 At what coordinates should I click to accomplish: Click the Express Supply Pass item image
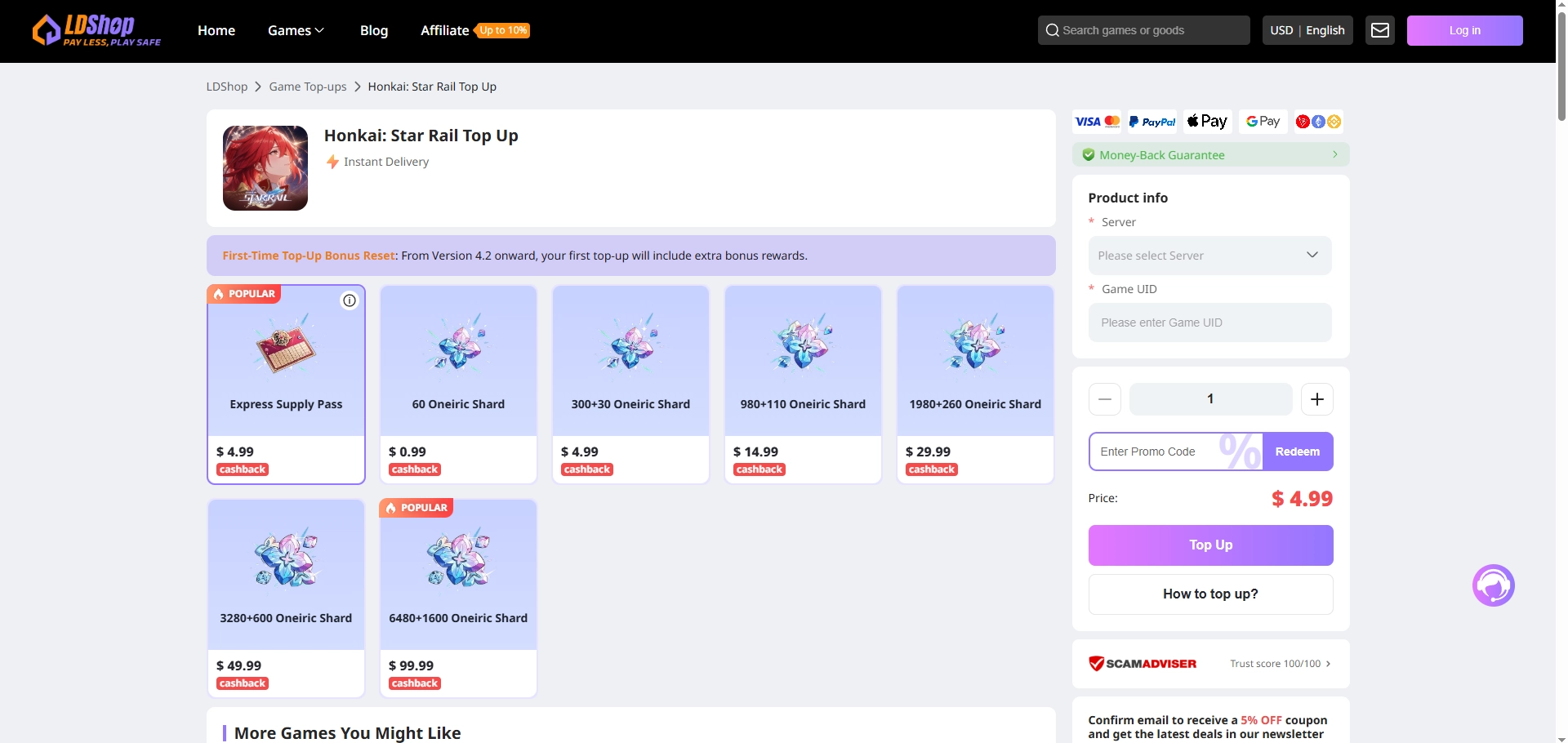(x=286, y=345)
